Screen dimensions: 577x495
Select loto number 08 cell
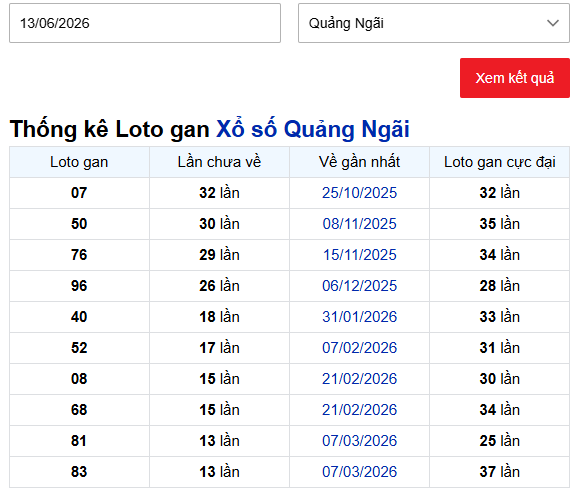point(79,379)
